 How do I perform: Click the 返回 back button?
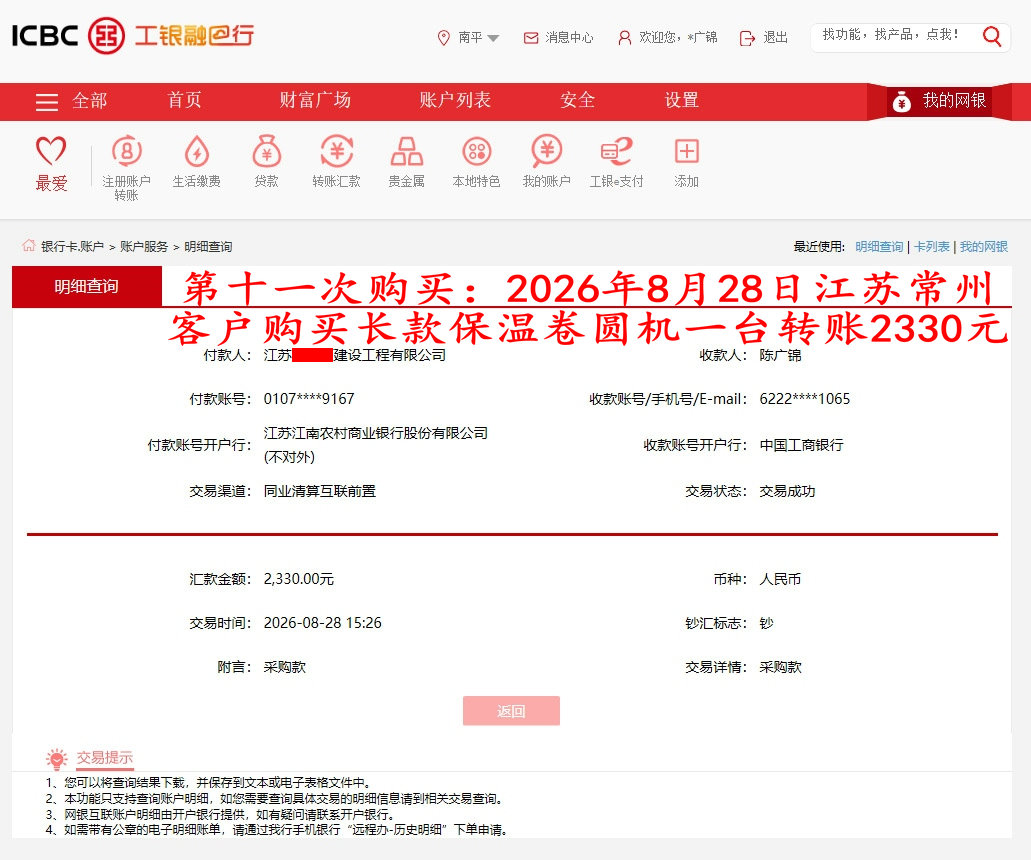coord(511,711)
